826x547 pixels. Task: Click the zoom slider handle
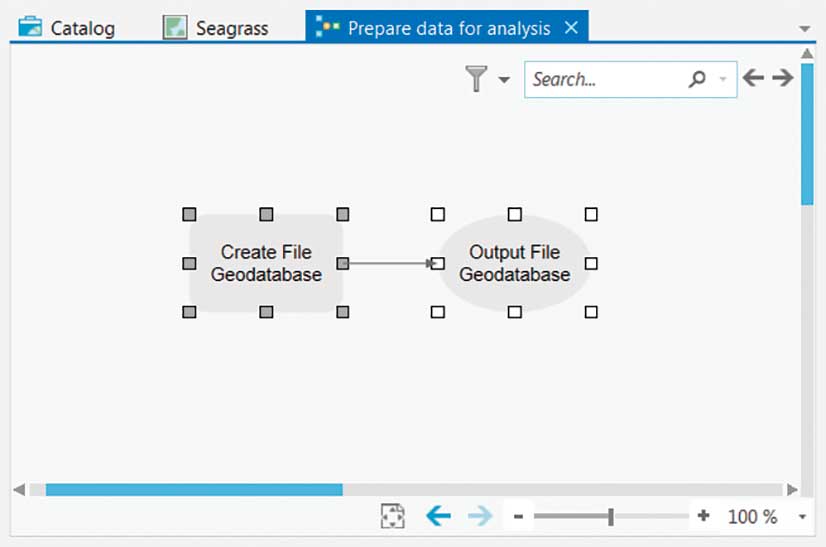[x=610, y=517]
